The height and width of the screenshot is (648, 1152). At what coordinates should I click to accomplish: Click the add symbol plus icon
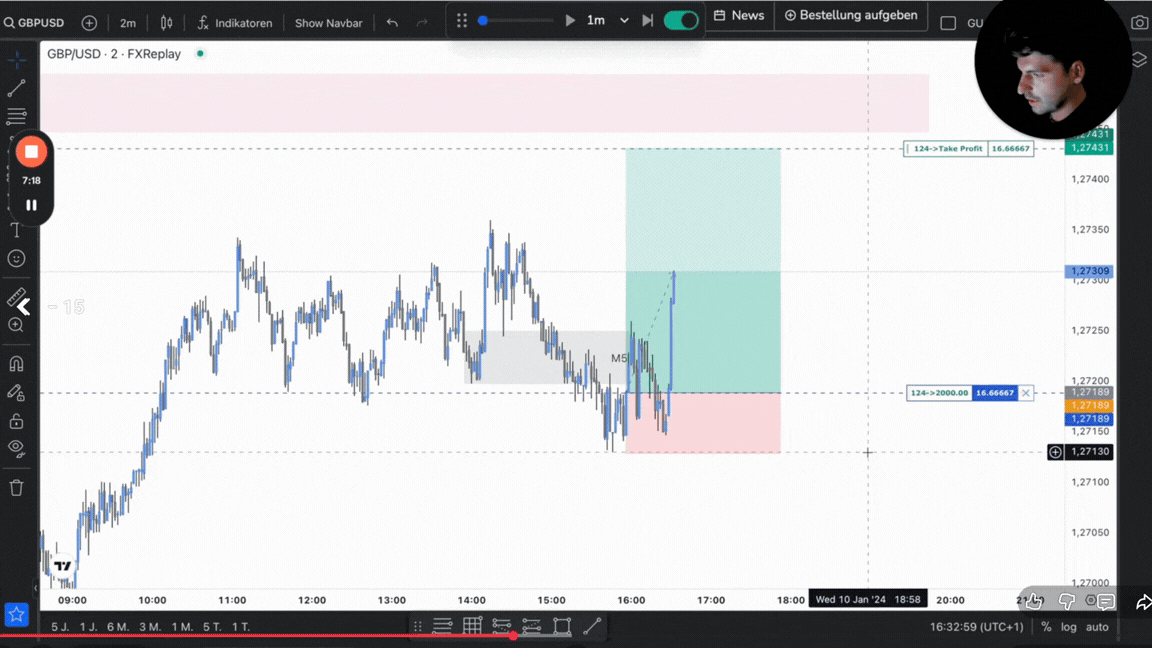89,22
